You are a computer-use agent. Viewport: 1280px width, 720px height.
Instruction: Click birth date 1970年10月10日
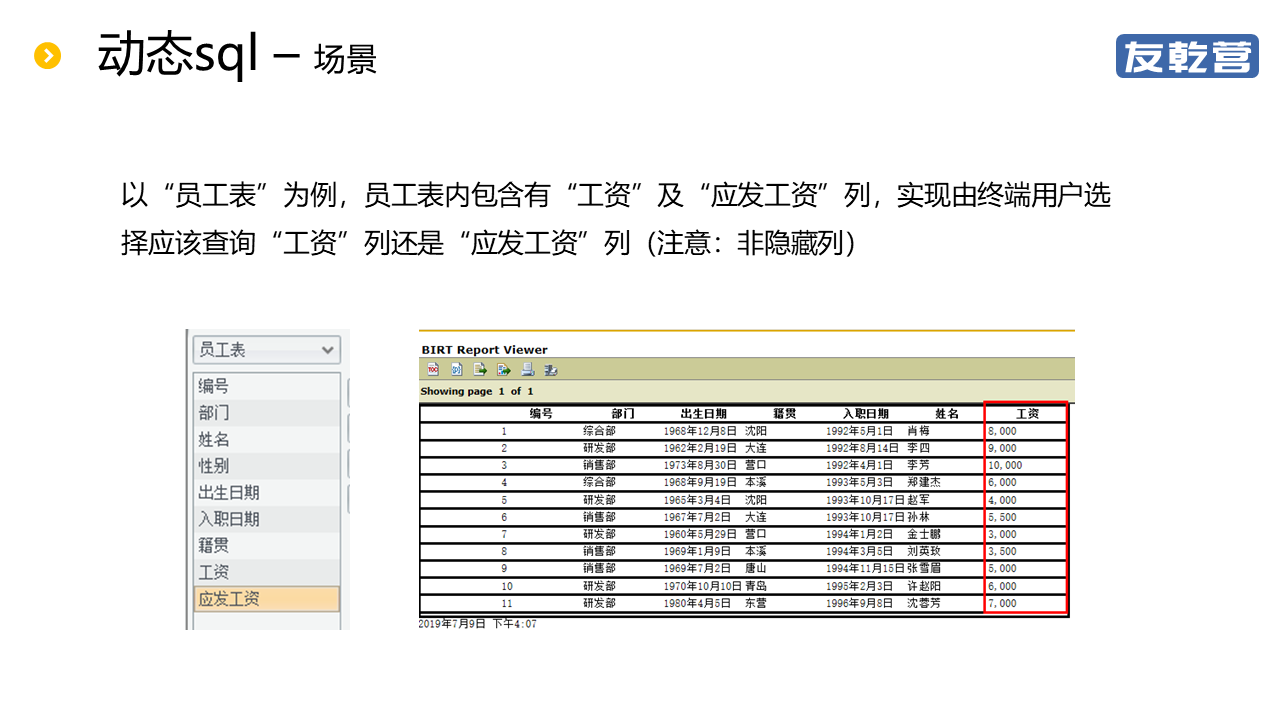tap(703, 586)
